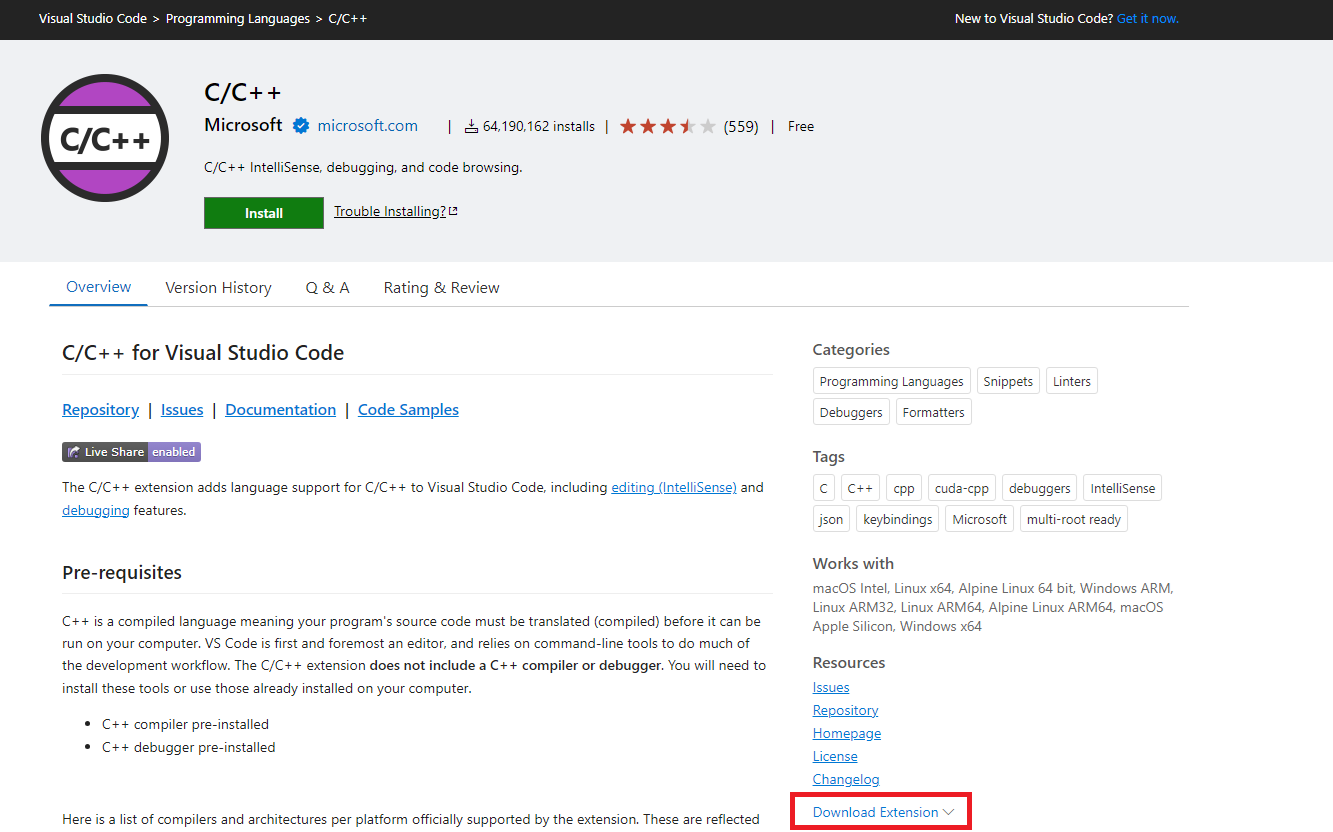The height and width of the screenshot is (832, 1333).
Task: Select the Overview tab
Action: point(99,287)
